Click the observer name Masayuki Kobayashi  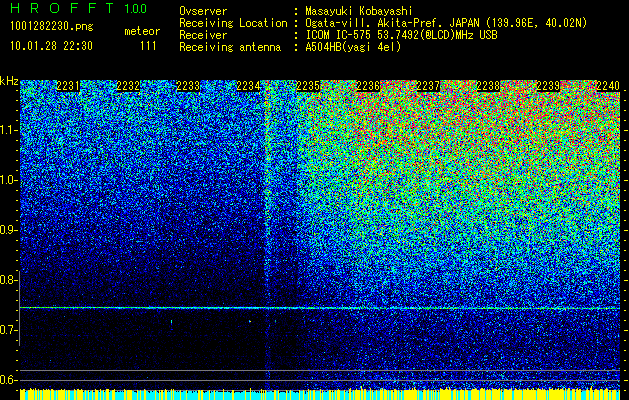(359, 11)
